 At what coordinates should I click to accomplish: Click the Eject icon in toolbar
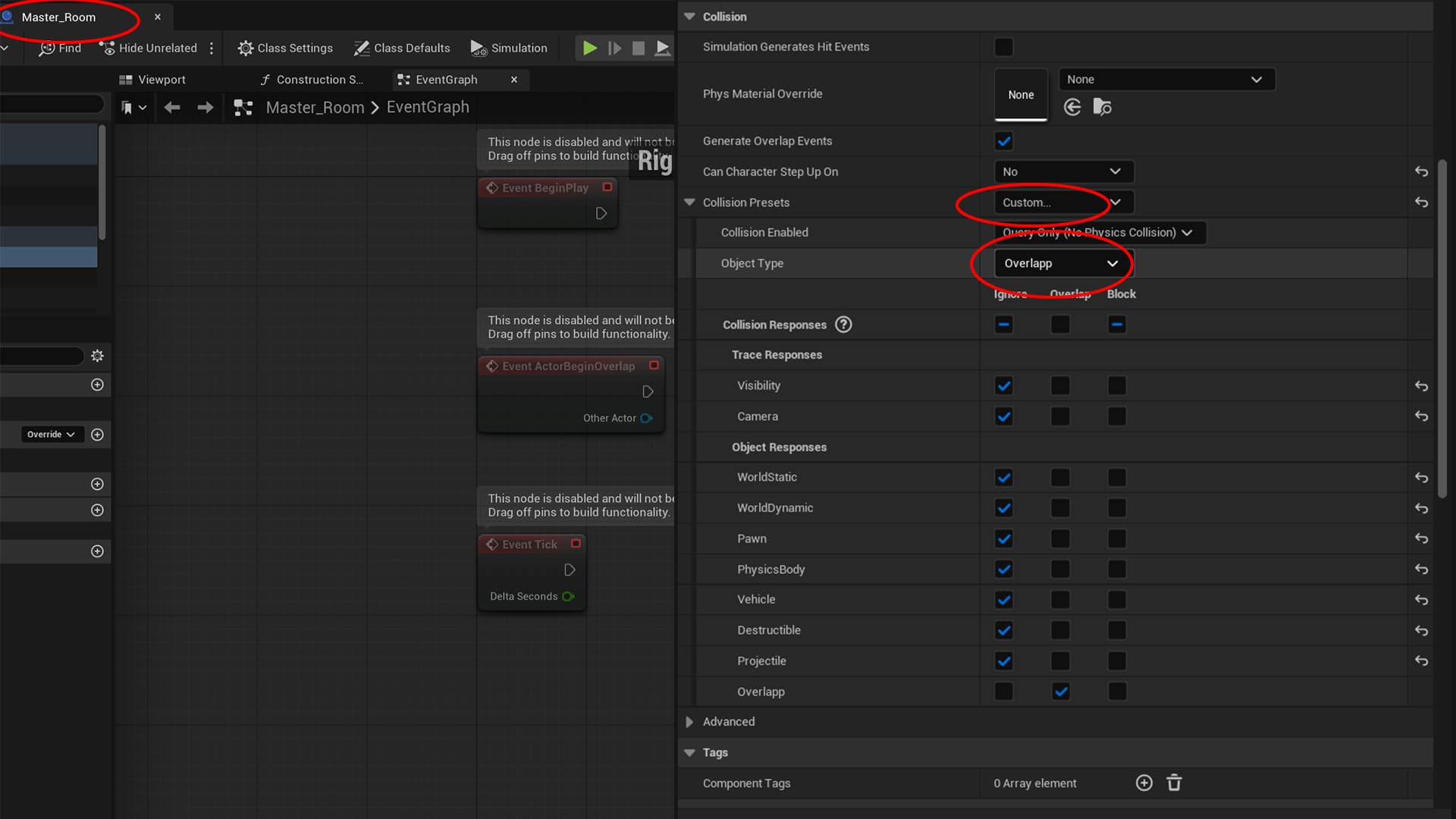[662, 48]
